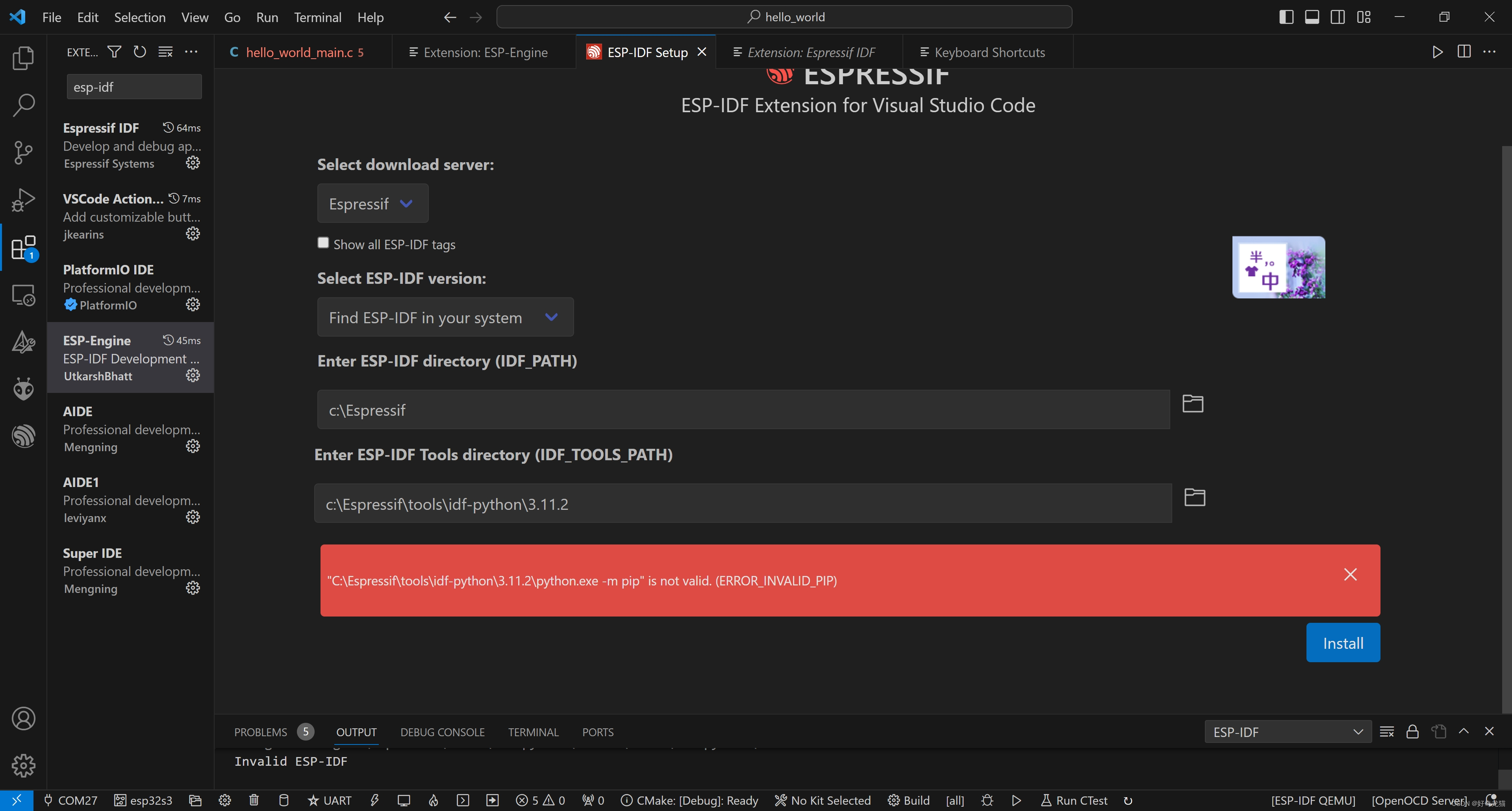Expand the download server dropdown
This screenshot has height=811, width=1512.
click(373, 204)
